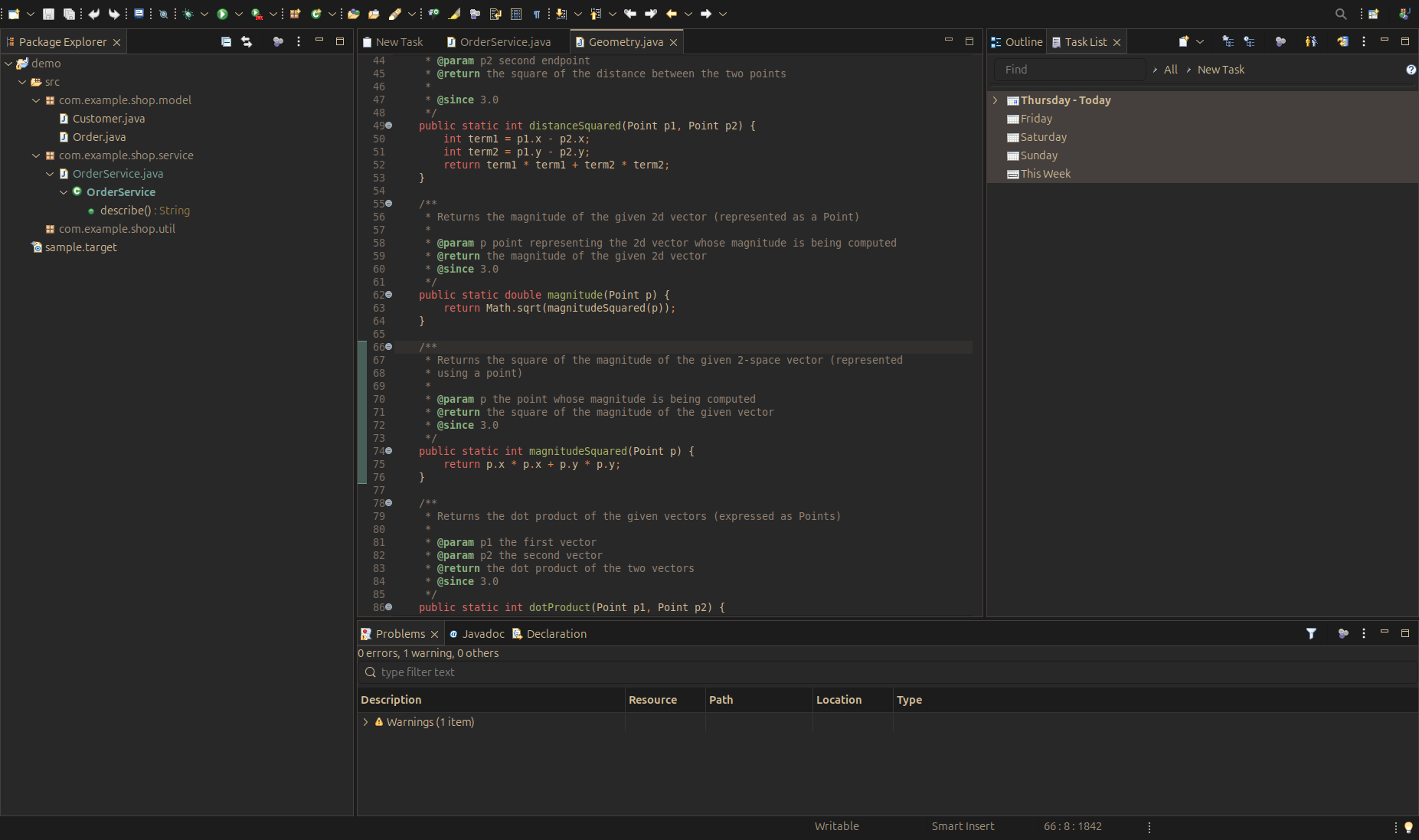Click the Undo arrow in the toolbar

(94, 14)
